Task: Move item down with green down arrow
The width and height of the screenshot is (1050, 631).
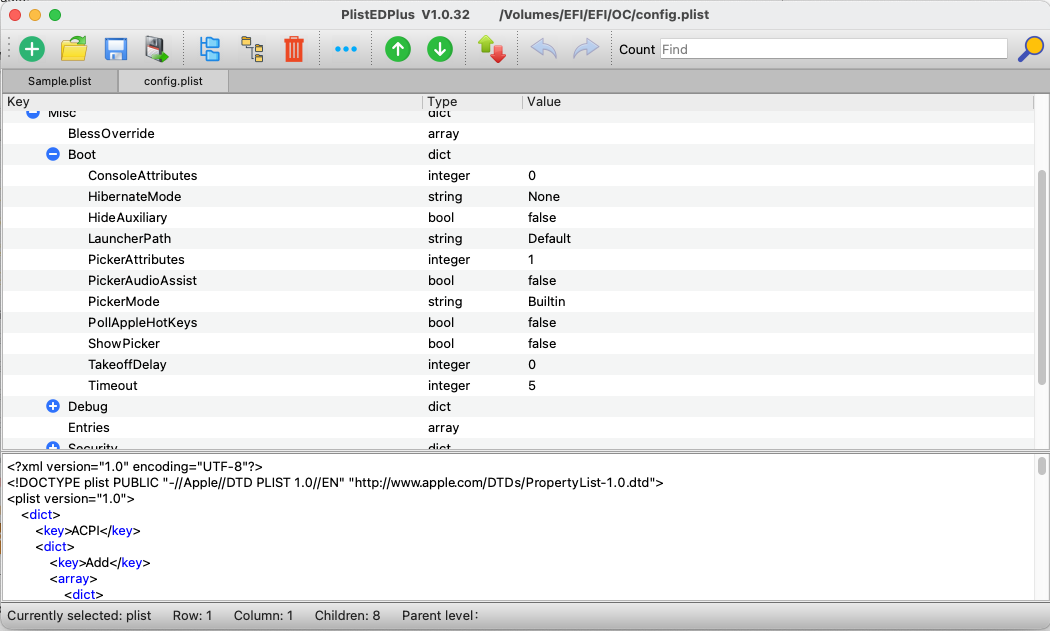Action: 440,49
